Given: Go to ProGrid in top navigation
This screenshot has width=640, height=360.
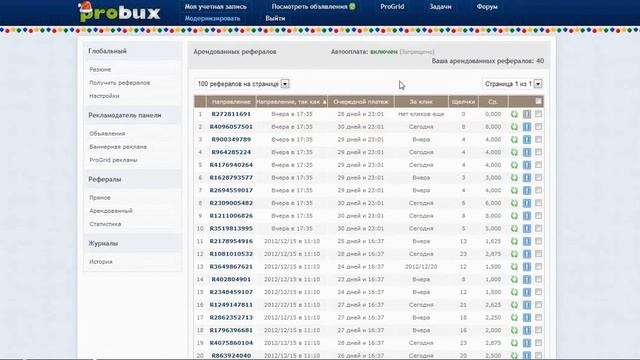Looking at the screenshot, I should tap(392, 7).
